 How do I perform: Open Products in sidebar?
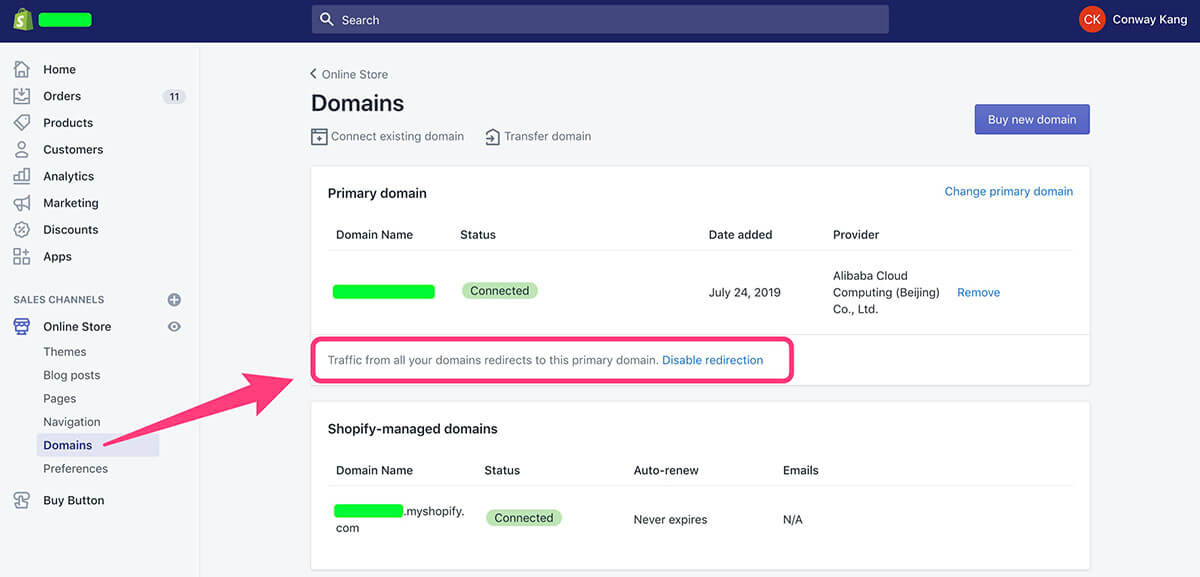coord(68,123)
